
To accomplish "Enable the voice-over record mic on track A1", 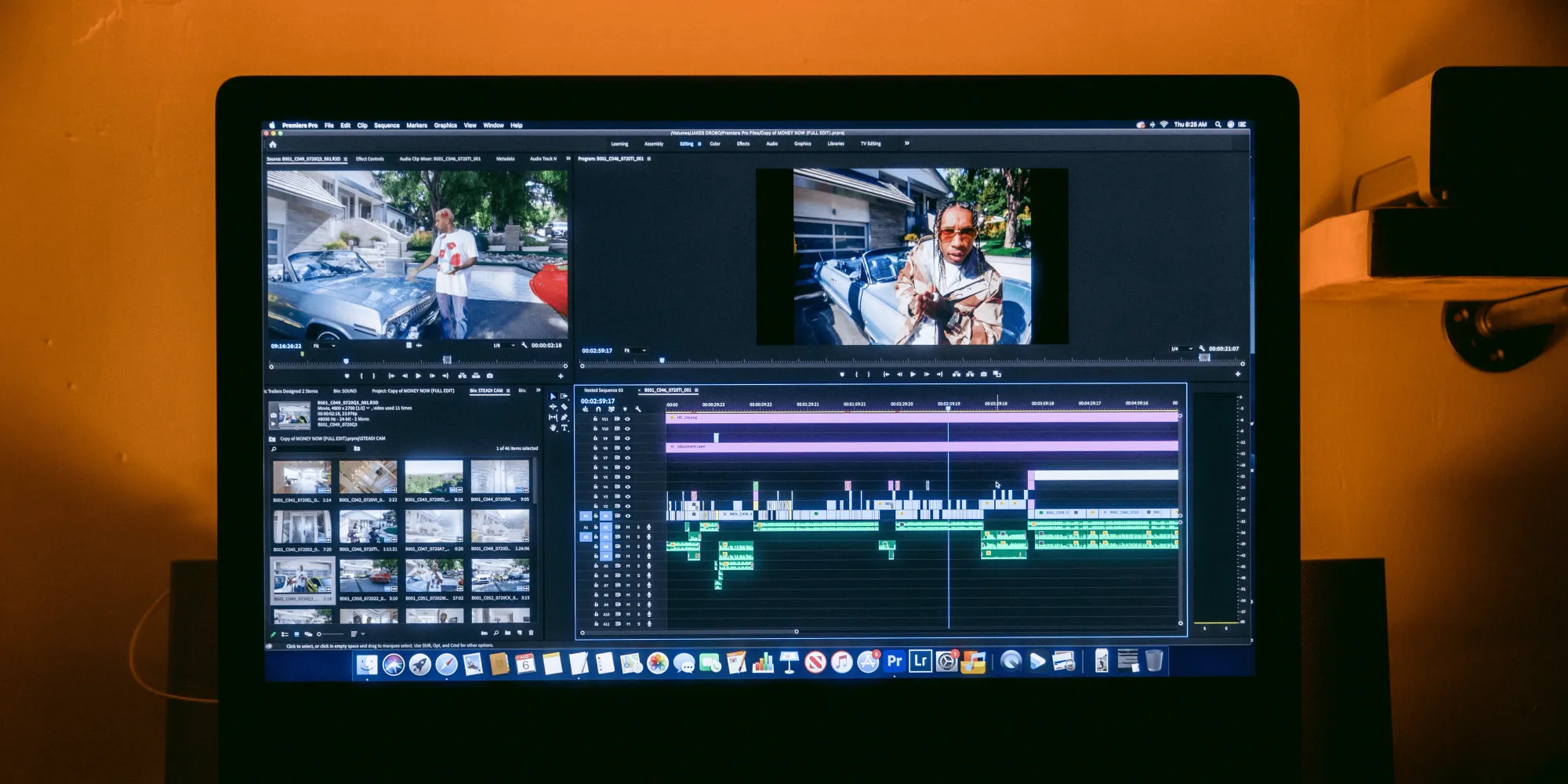I will [649, 527].
